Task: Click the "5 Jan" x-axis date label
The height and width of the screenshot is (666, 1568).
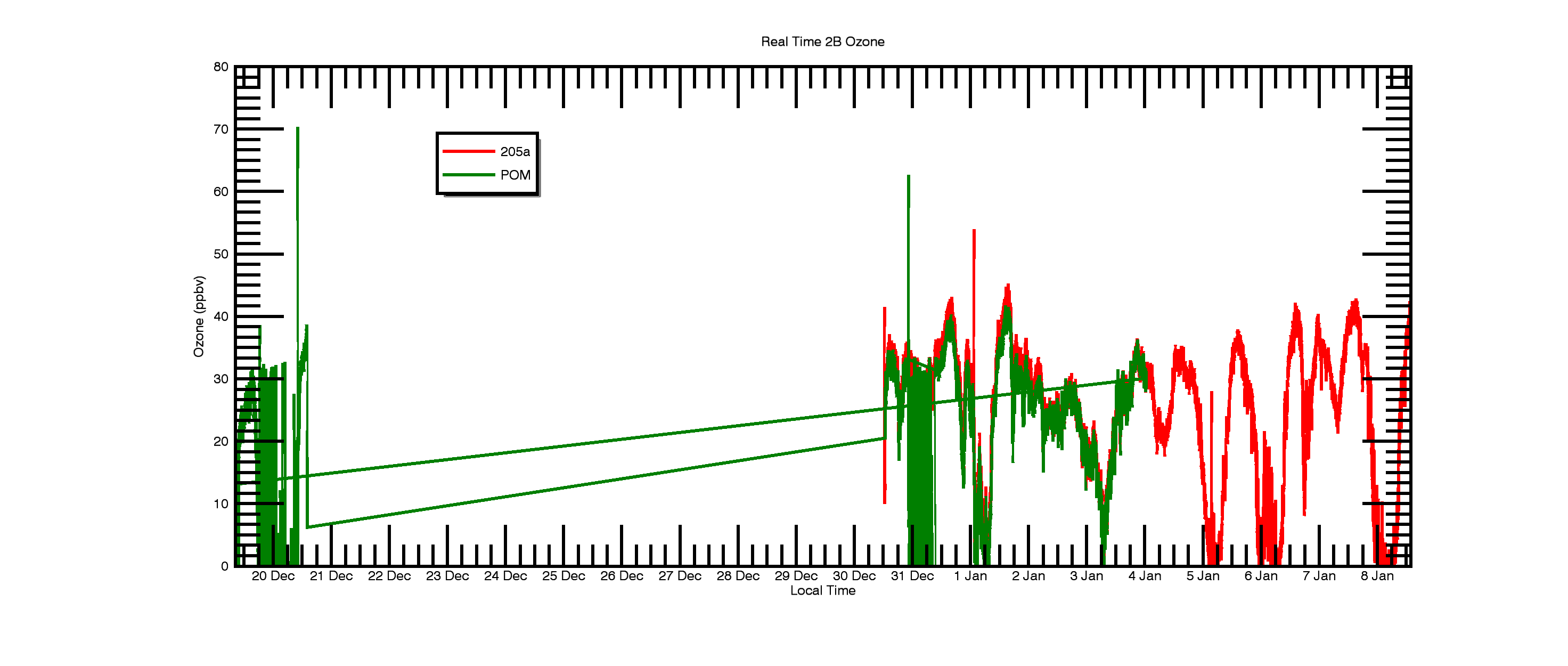Action: (1203, 576)
